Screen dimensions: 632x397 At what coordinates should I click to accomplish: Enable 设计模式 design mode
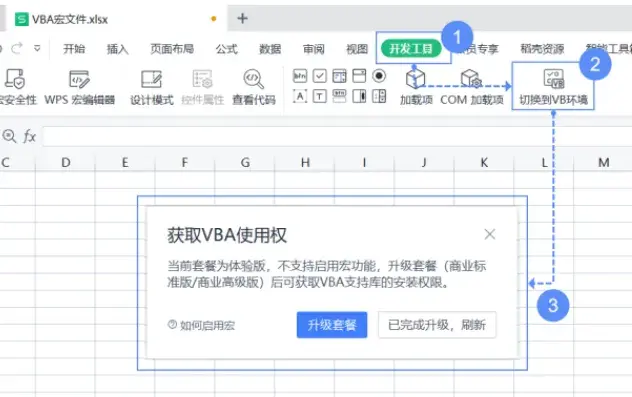tap(152, 88)
